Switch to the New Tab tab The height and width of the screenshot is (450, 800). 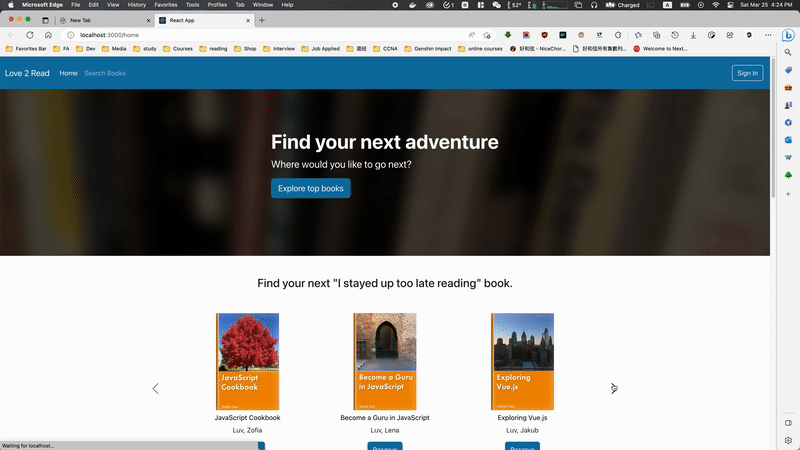pyautogui.click(x=105, y=20)
